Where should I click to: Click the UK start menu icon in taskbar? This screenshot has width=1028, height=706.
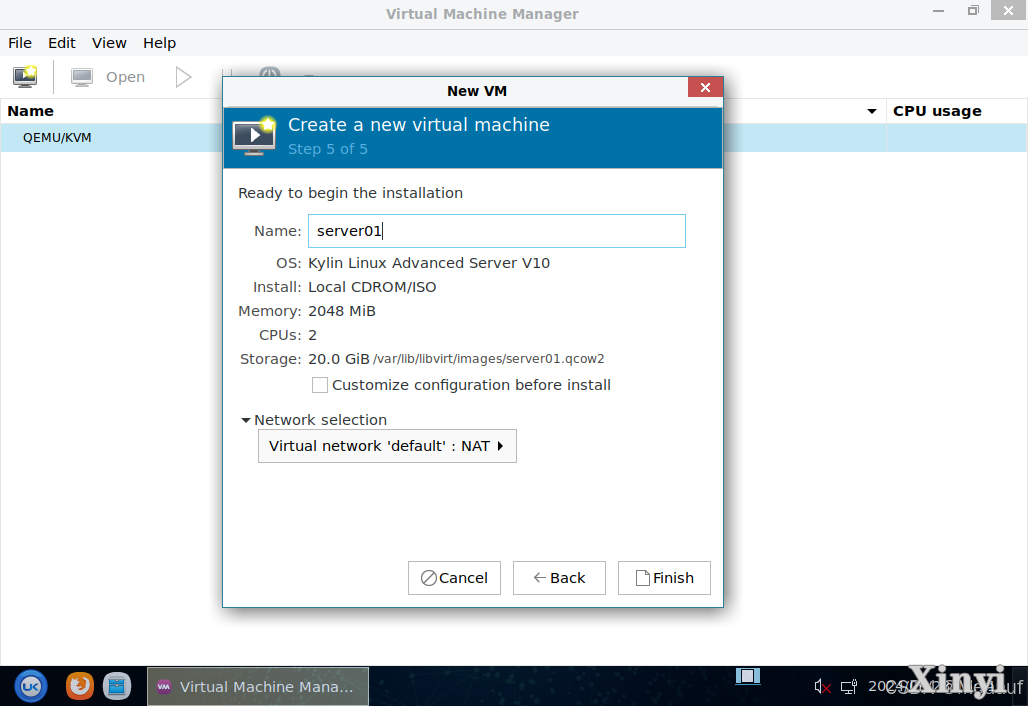click(x=31, y=686)
